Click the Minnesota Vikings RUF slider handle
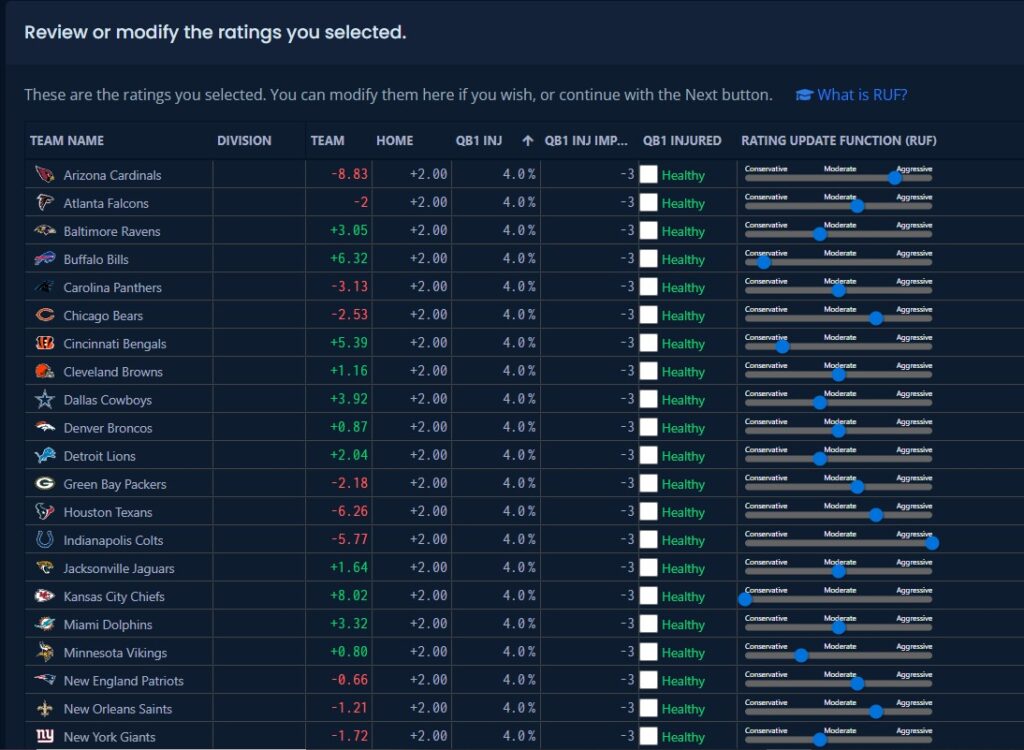This screenshot has width=1024, height=750. coord(801,655)
